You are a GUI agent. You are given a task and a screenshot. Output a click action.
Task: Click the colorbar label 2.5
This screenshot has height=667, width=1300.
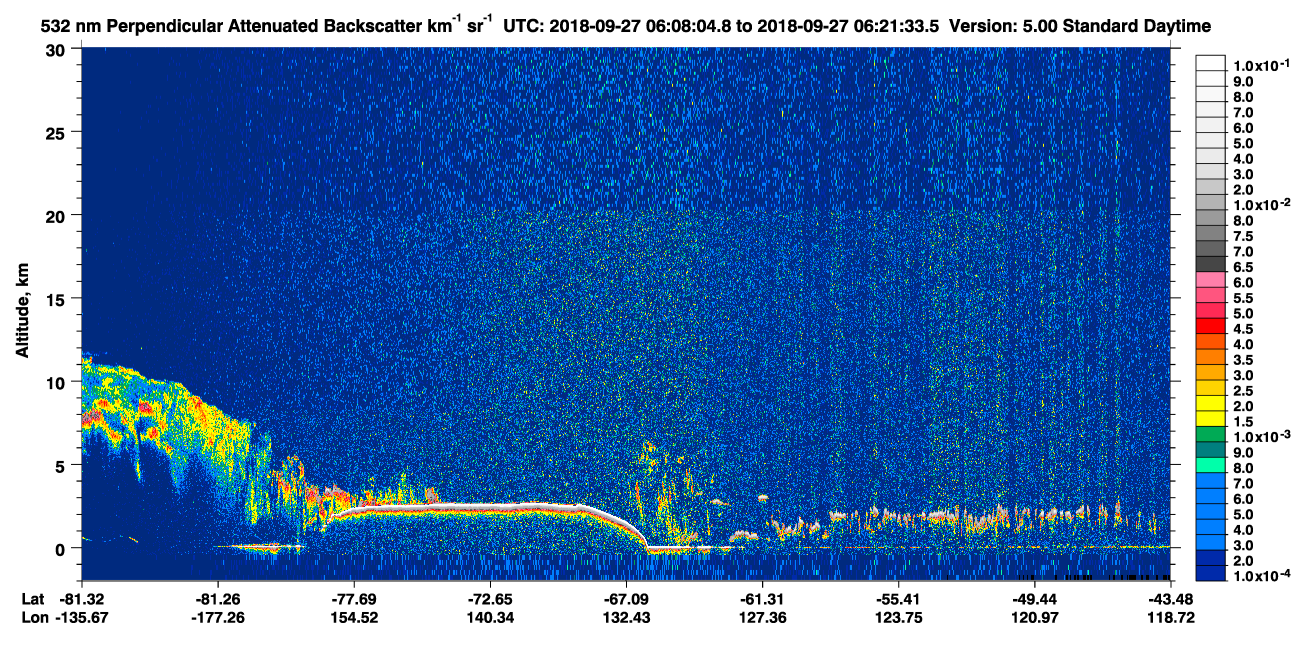point(1243,391)
